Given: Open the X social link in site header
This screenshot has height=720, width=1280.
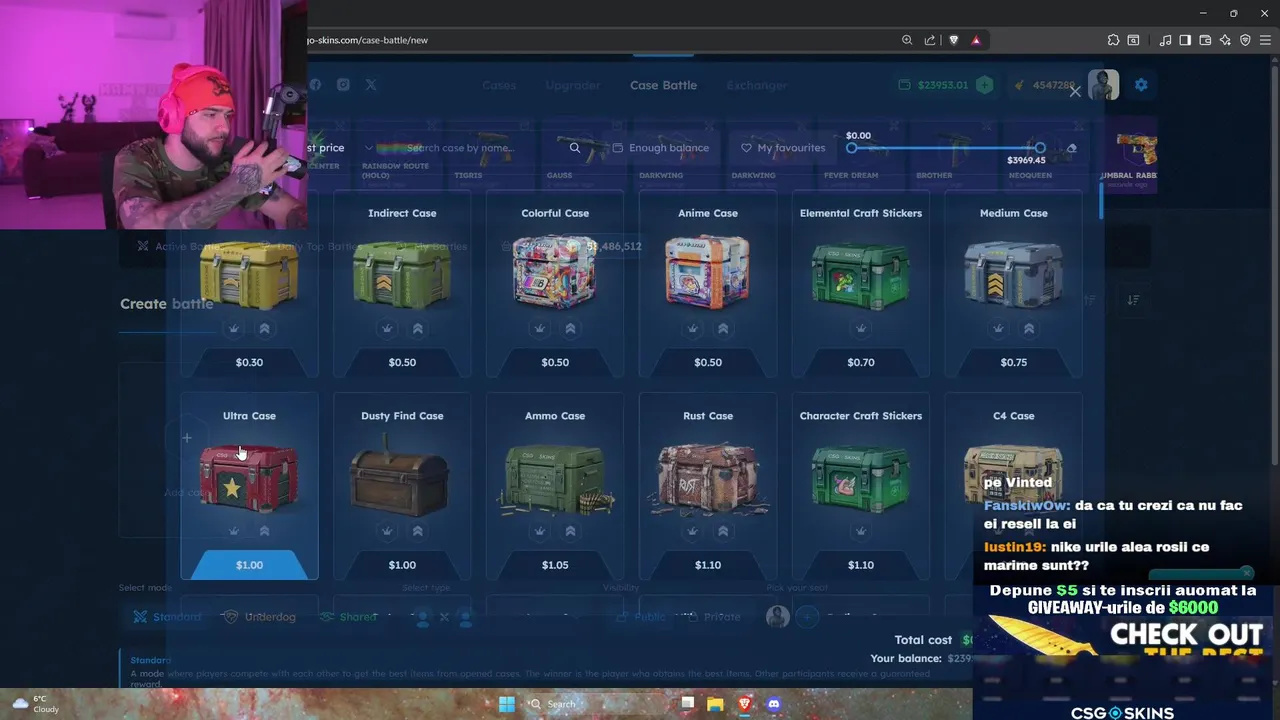Looking at the screenshot, I should [371, 85].
